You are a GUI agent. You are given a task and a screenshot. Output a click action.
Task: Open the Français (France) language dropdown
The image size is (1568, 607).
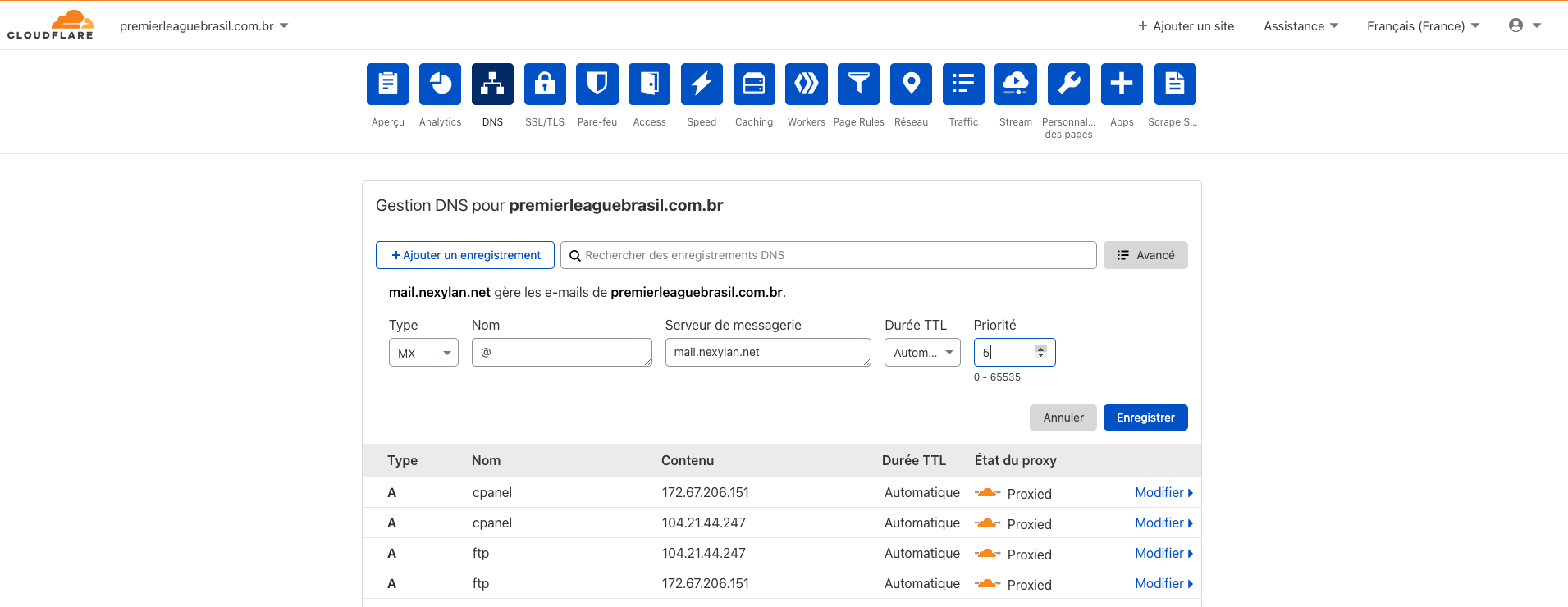[1423, 26]
